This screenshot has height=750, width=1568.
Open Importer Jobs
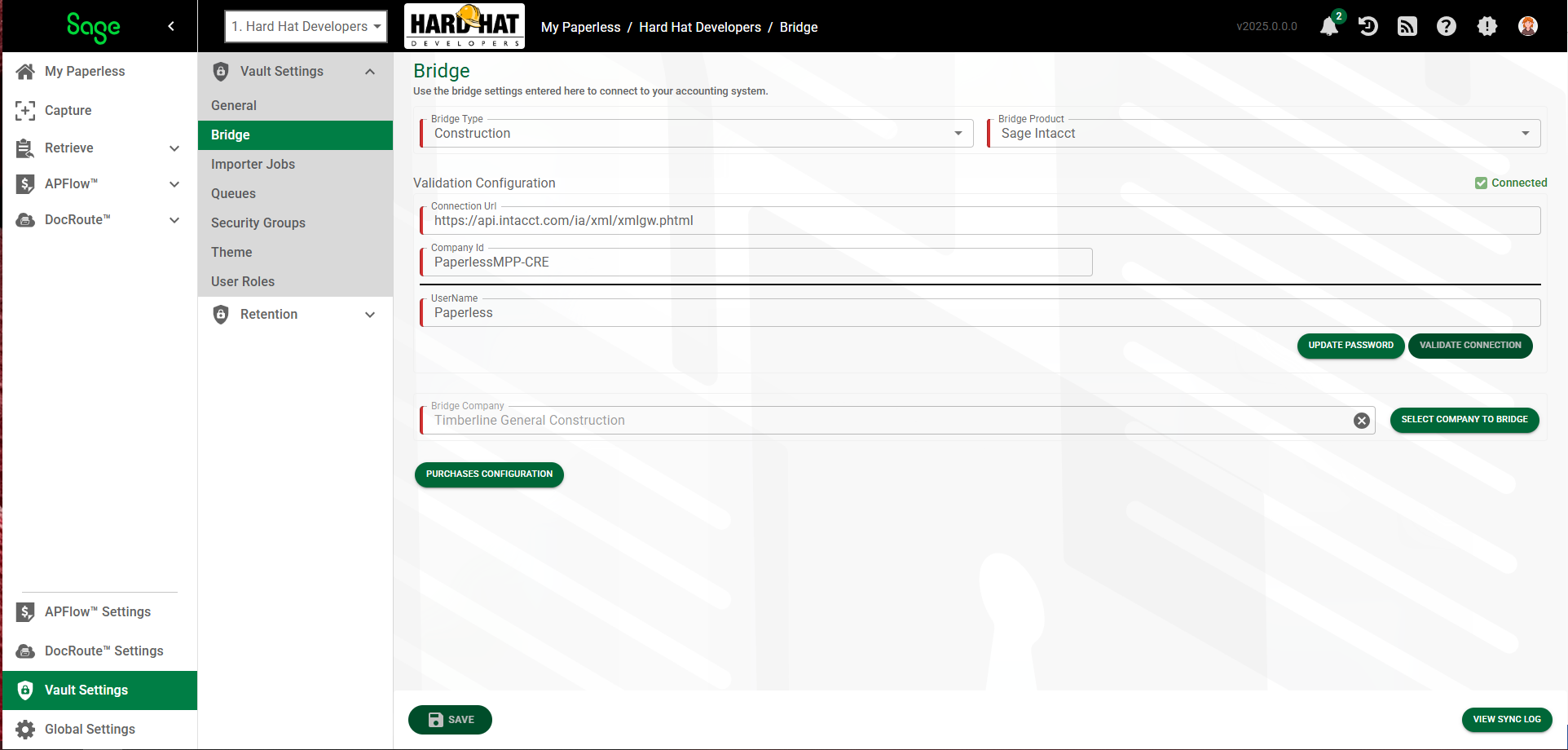(295, 165)
